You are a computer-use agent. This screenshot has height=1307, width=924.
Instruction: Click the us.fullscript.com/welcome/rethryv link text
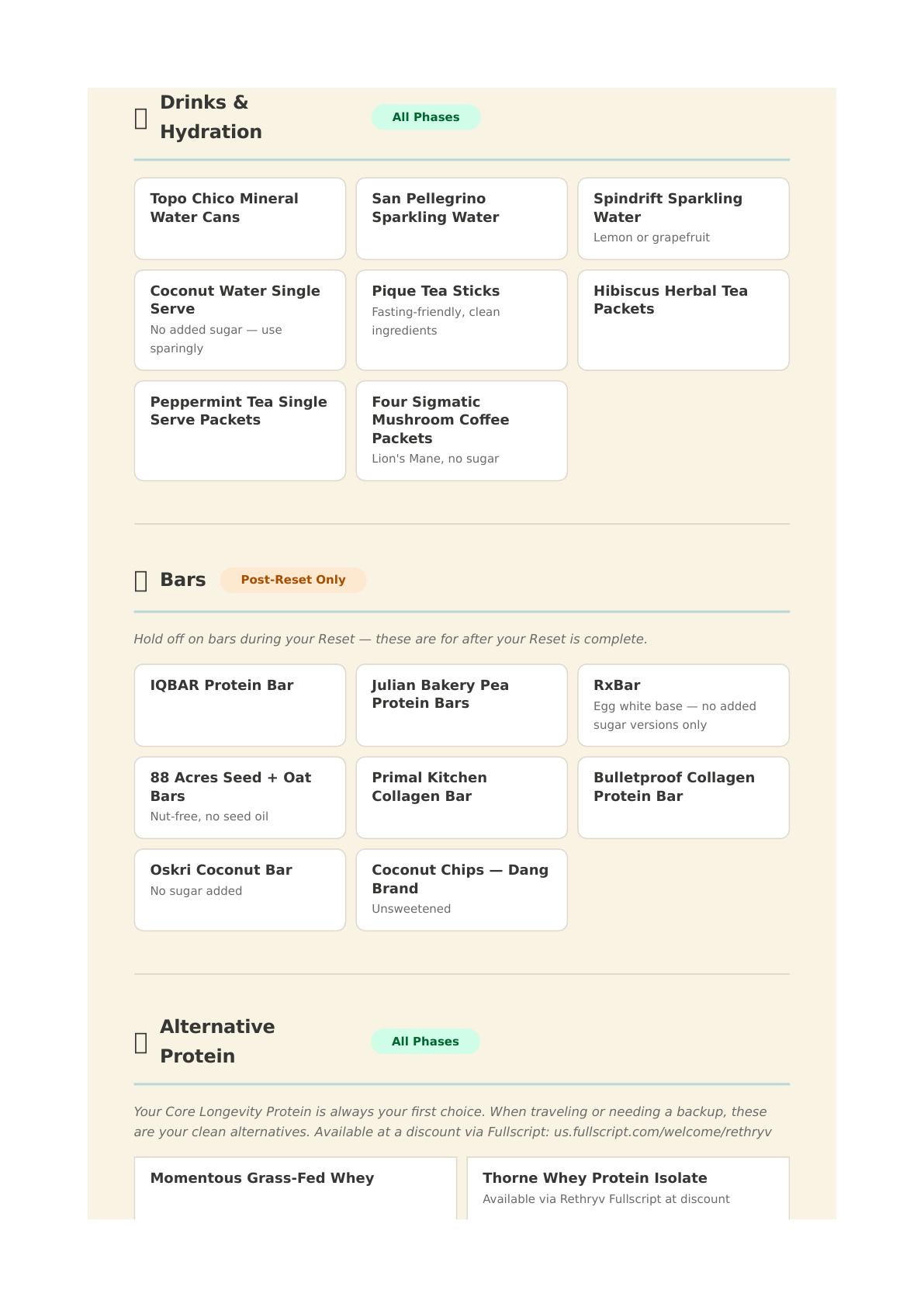tap(663, 1132)
